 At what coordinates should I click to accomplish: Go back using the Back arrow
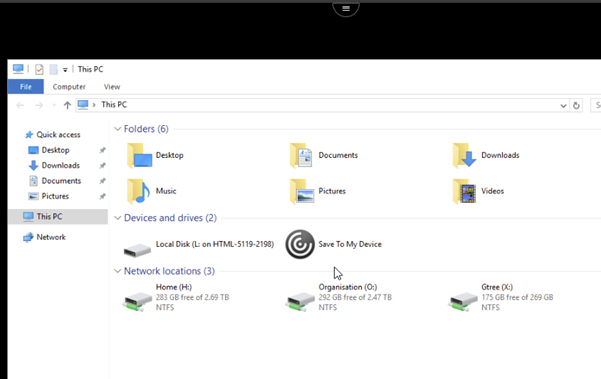click(20, 105)
